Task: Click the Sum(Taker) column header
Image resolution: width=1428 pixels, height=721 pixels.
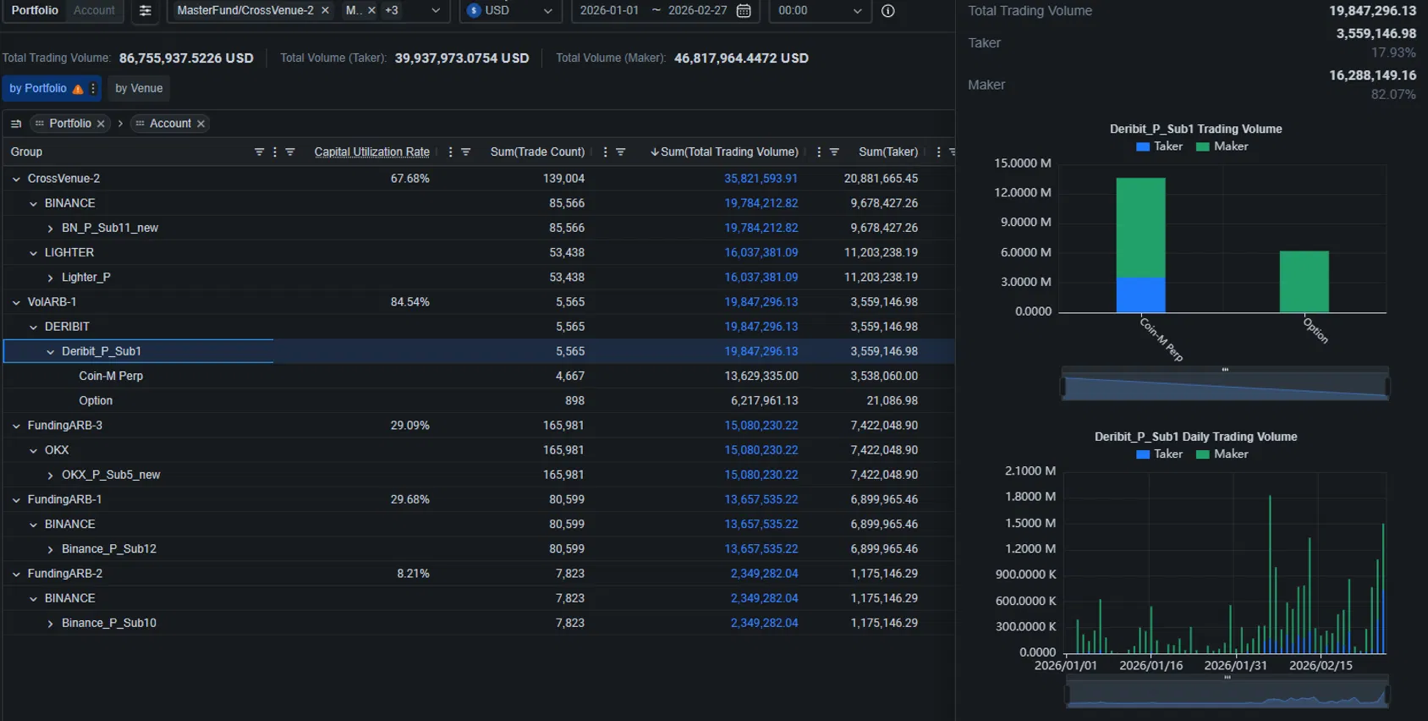Action: (888, 152)
